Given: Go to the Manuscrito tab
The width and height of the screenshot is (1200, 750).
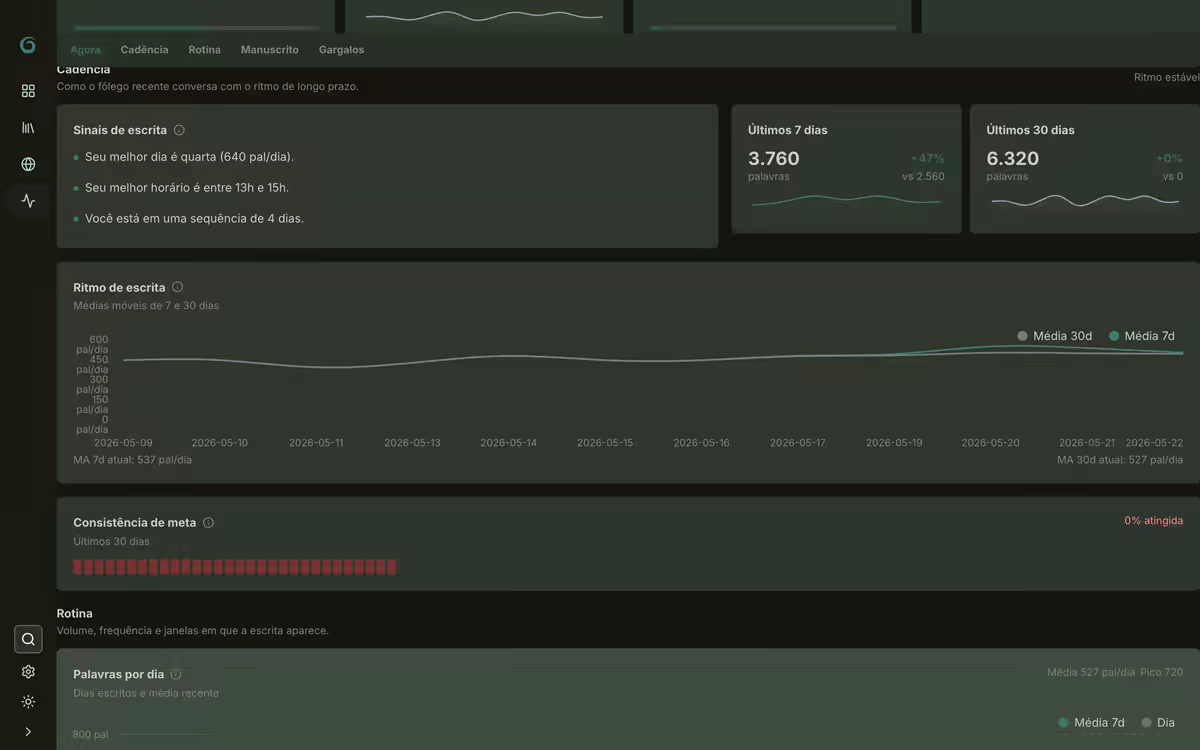Looking at the screenshot, I should coord(270,50).
